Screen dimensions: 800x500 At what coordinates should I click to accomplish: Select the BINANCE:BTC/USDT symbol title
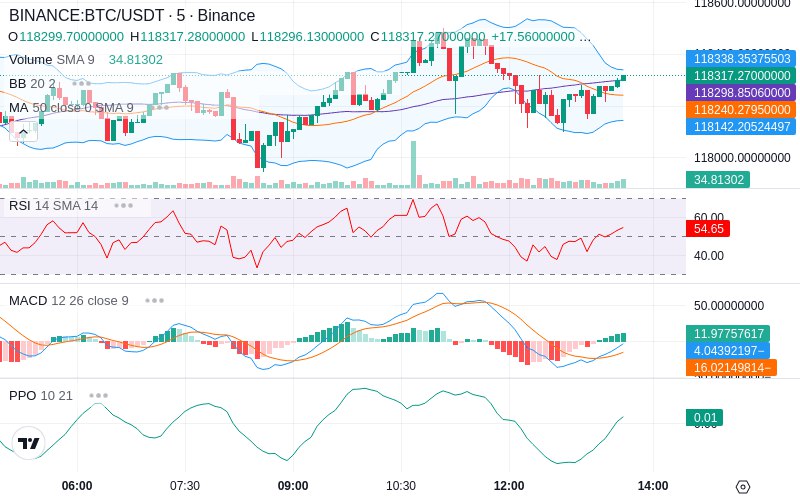(132, 15)
